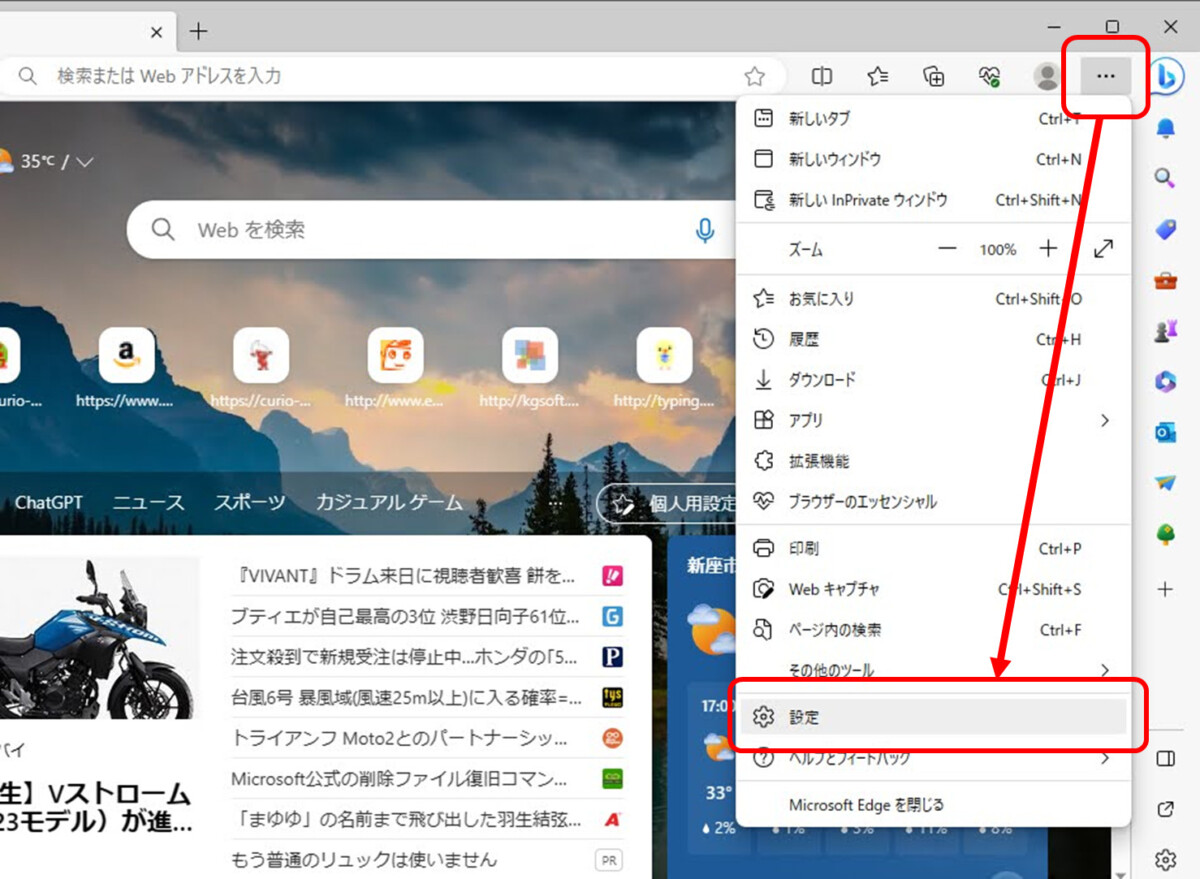Click the full screen zoom arrow icon

click(x=1104, y=249)
